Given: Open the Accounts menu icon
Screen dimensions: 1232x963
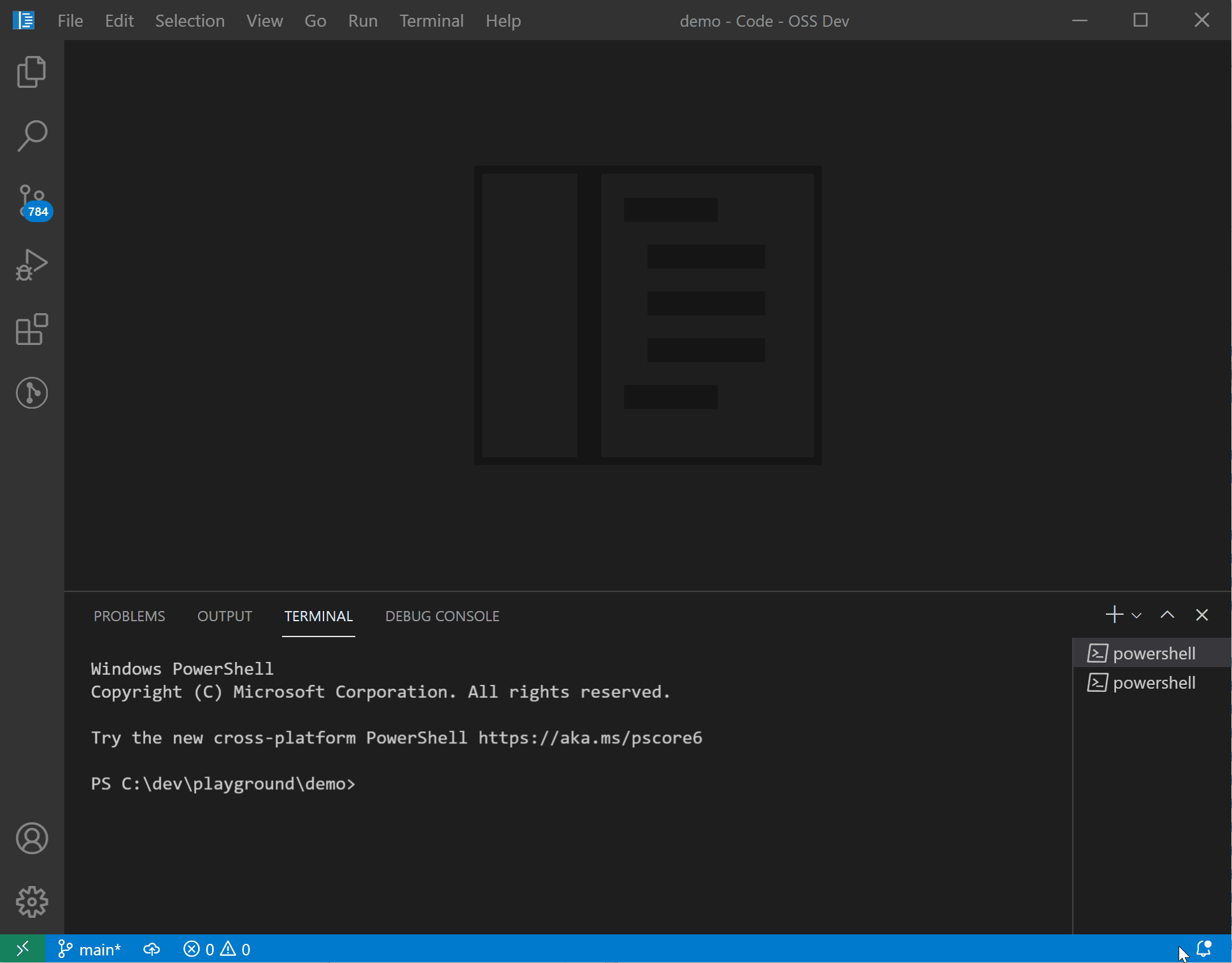Looking at the screenshot, I should [x=32, y=838].
